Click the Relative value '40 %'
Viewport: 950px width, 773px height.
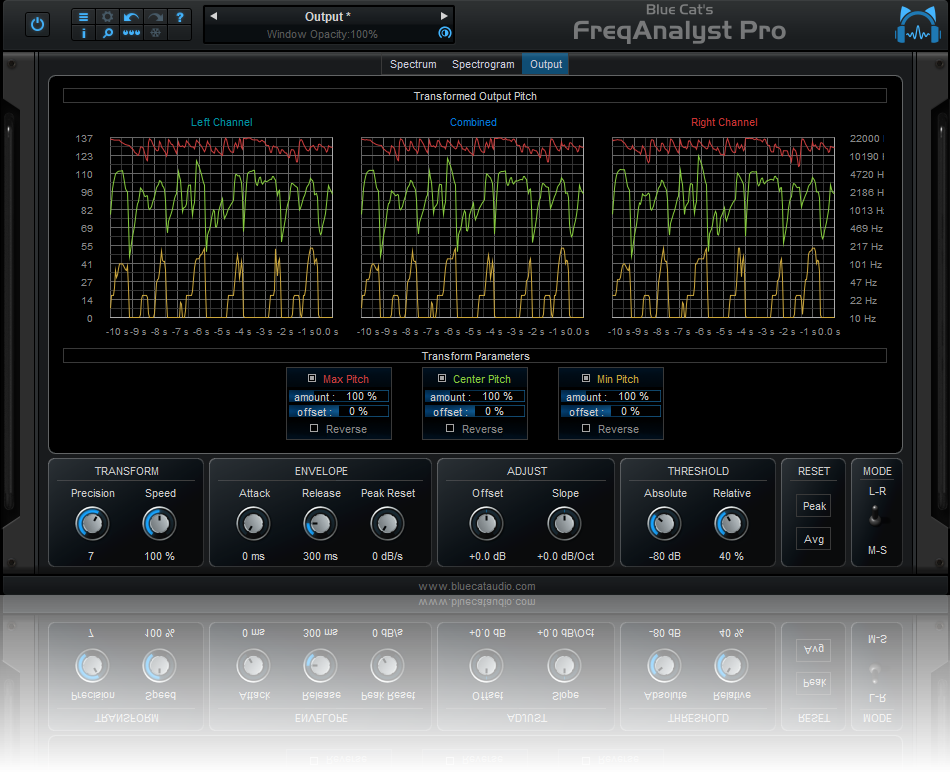(731, 556)
